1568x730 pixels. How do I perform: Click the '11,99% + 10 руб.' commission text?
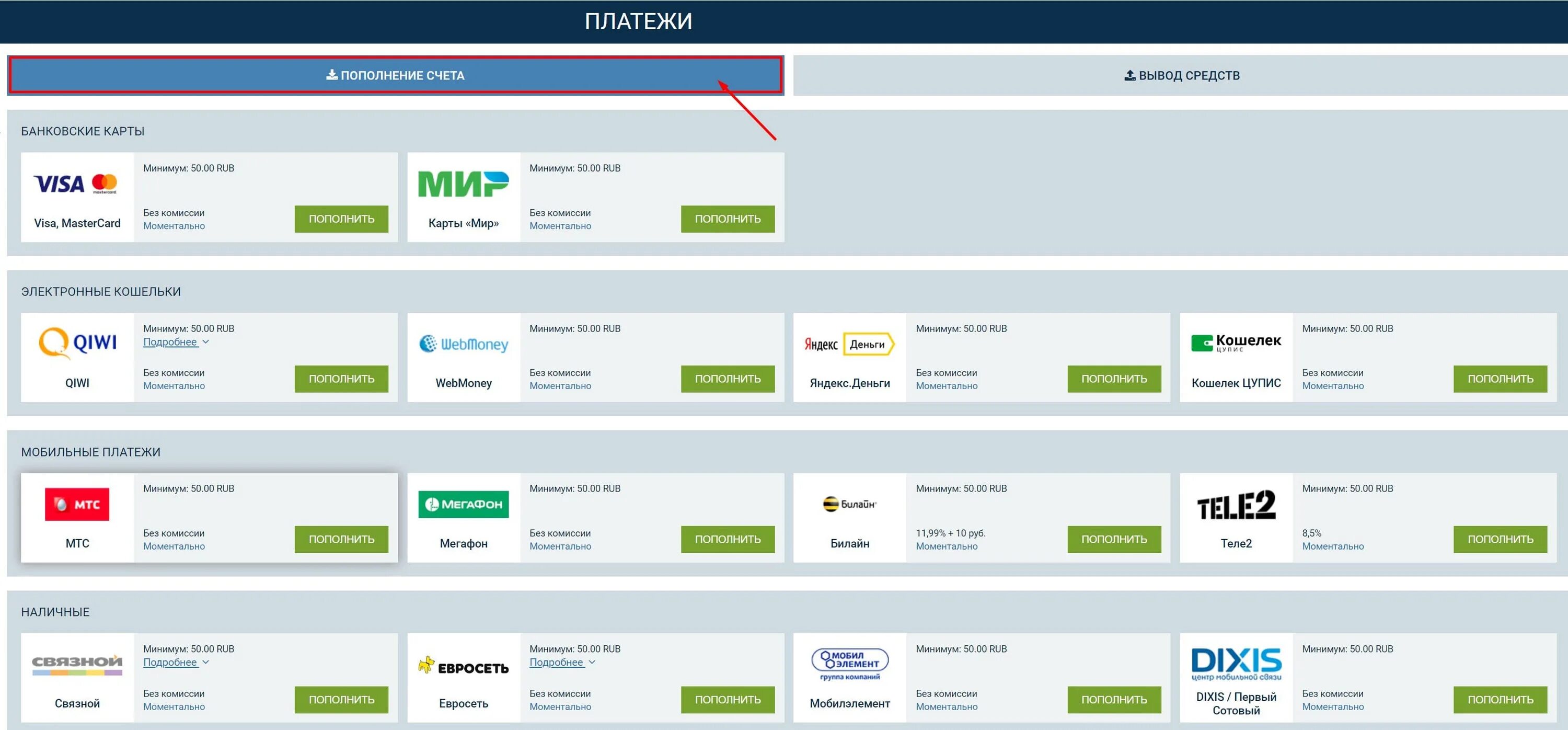[x=950, y=533]
